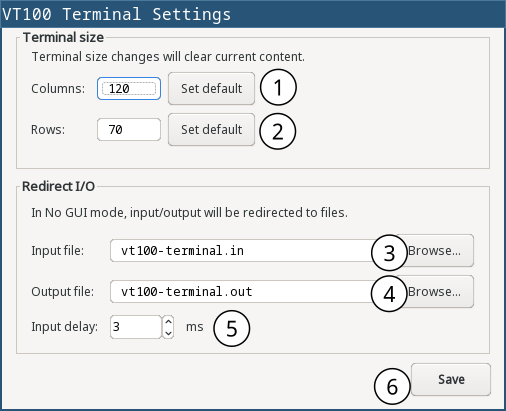This screenshot has height=411, width=506.
Task: Click the Input delay value field
Action: [136, 327]
